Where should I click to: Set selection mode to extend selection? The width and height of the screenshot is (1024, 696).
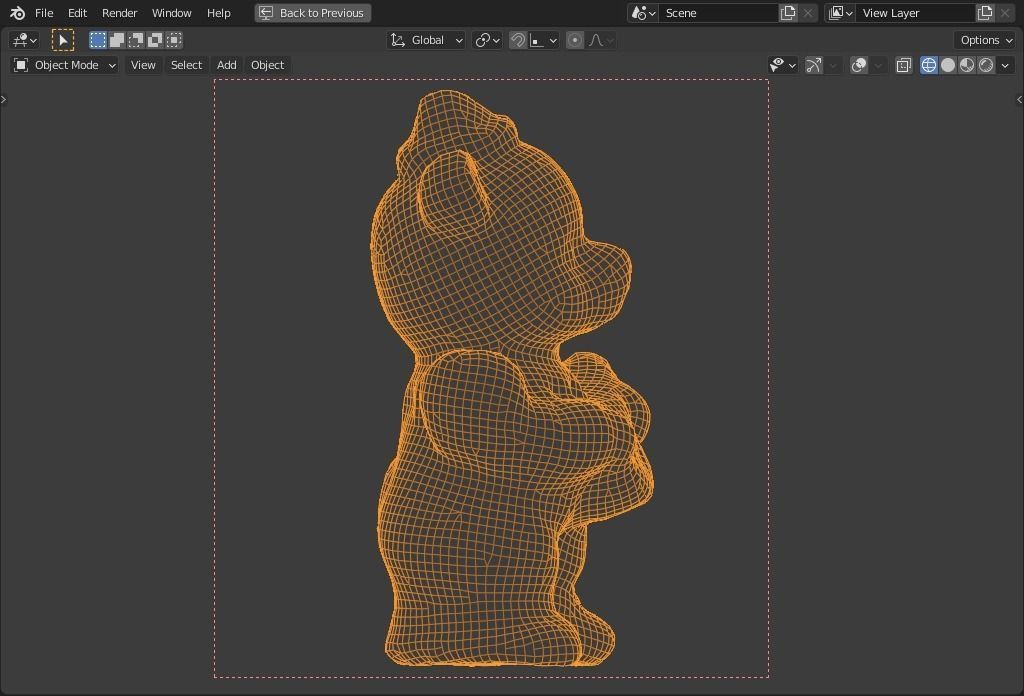(x=117, y=40)
